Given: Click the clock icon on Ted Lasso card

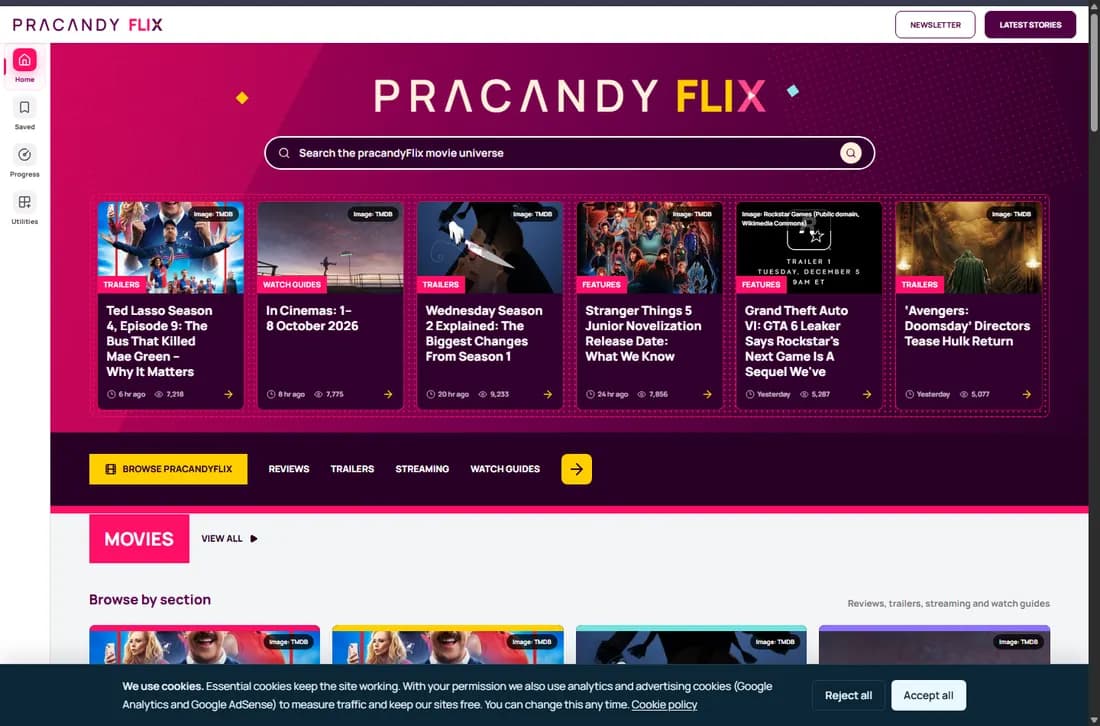Looking at the screenshot, I should [x=111, y=394].
